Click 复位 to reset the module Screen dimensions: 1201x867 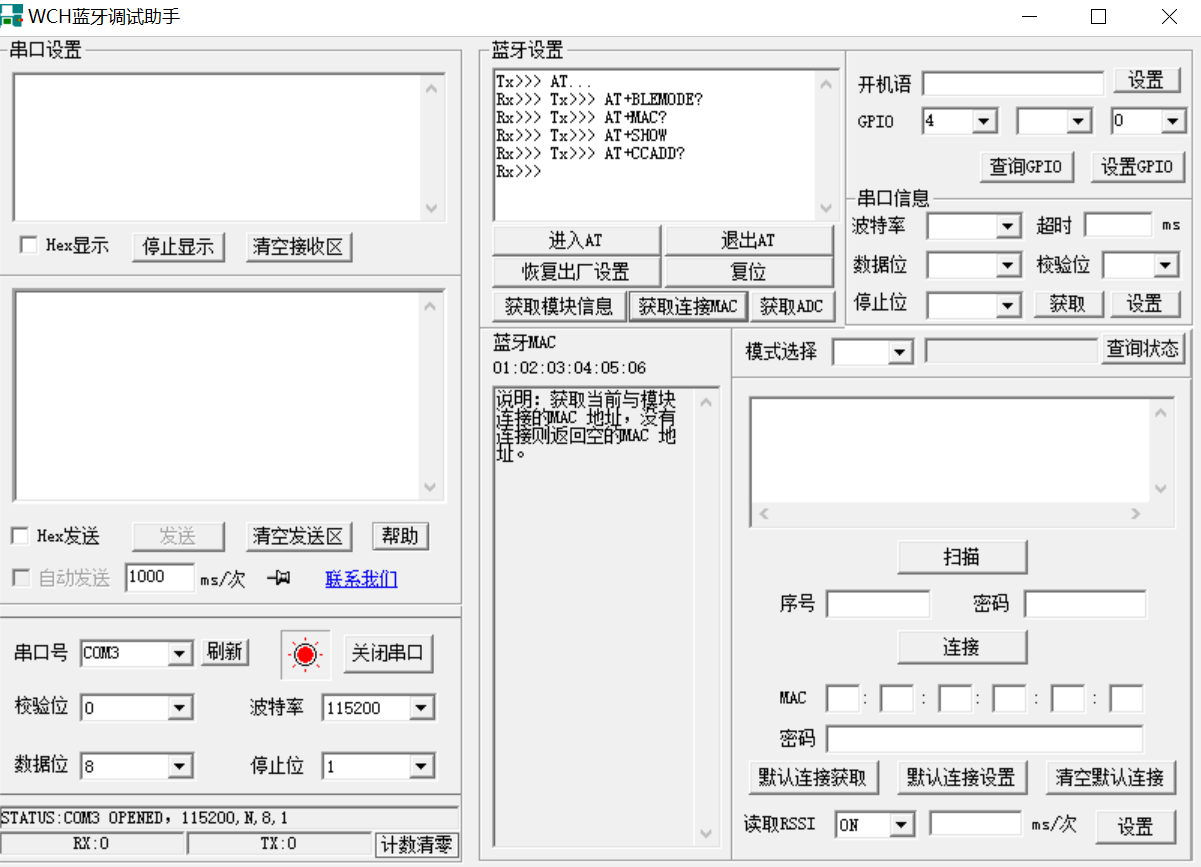749,271
